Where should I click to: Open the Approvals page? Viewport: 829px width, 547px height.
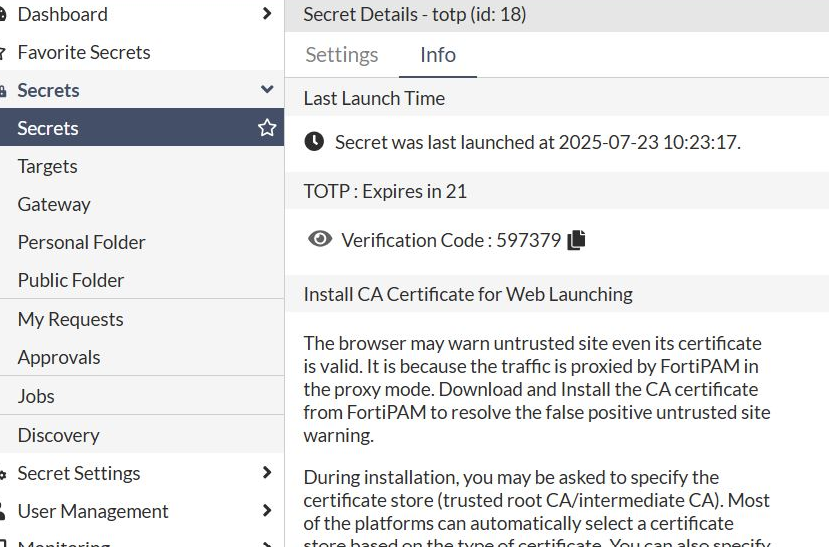point(59,357)
